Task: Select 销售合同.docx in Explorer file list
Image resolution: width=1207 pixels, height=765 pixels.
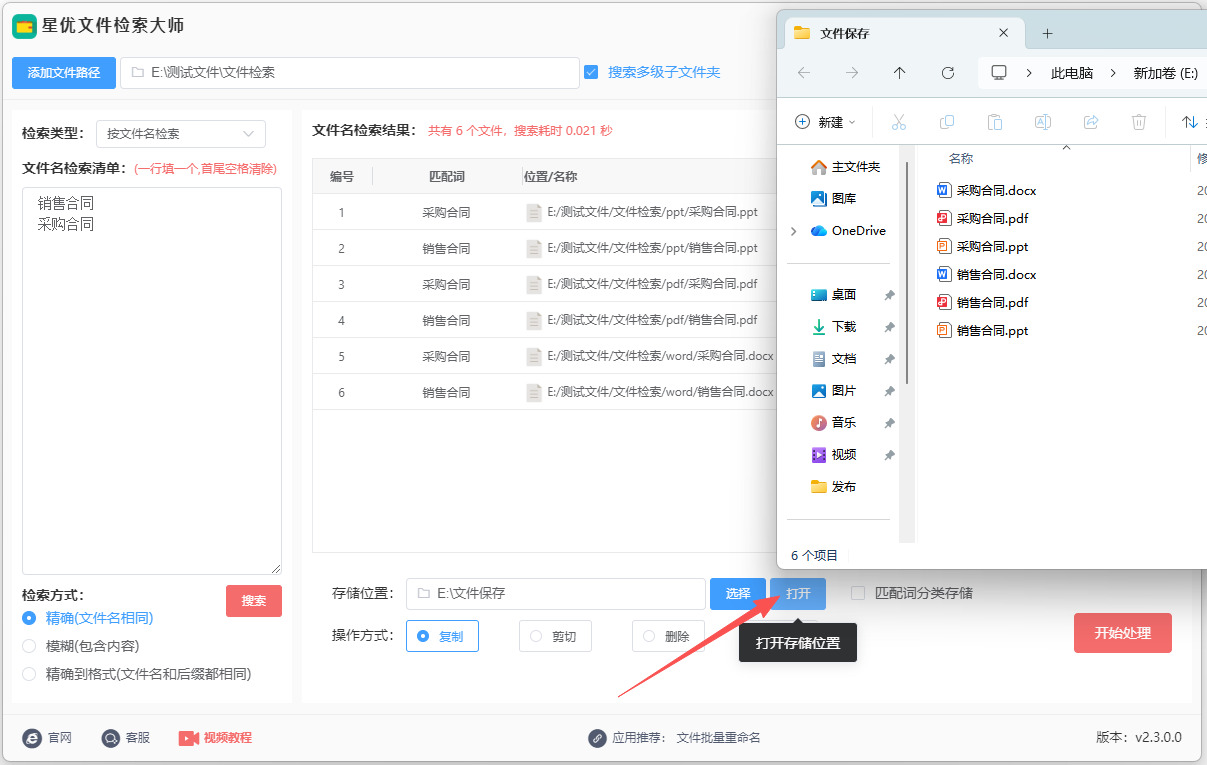Action: coord(996,274)
